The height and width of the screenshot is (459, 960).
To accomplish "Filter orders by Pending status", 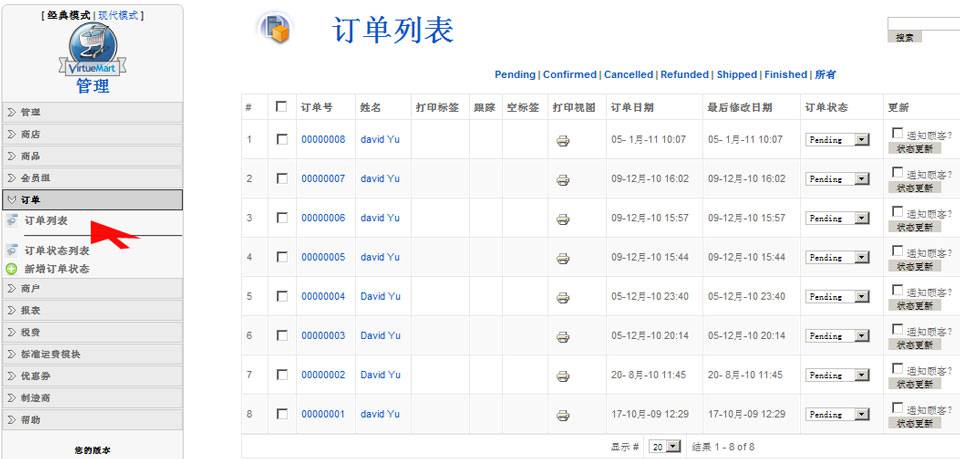I will (x=515, y=75).
